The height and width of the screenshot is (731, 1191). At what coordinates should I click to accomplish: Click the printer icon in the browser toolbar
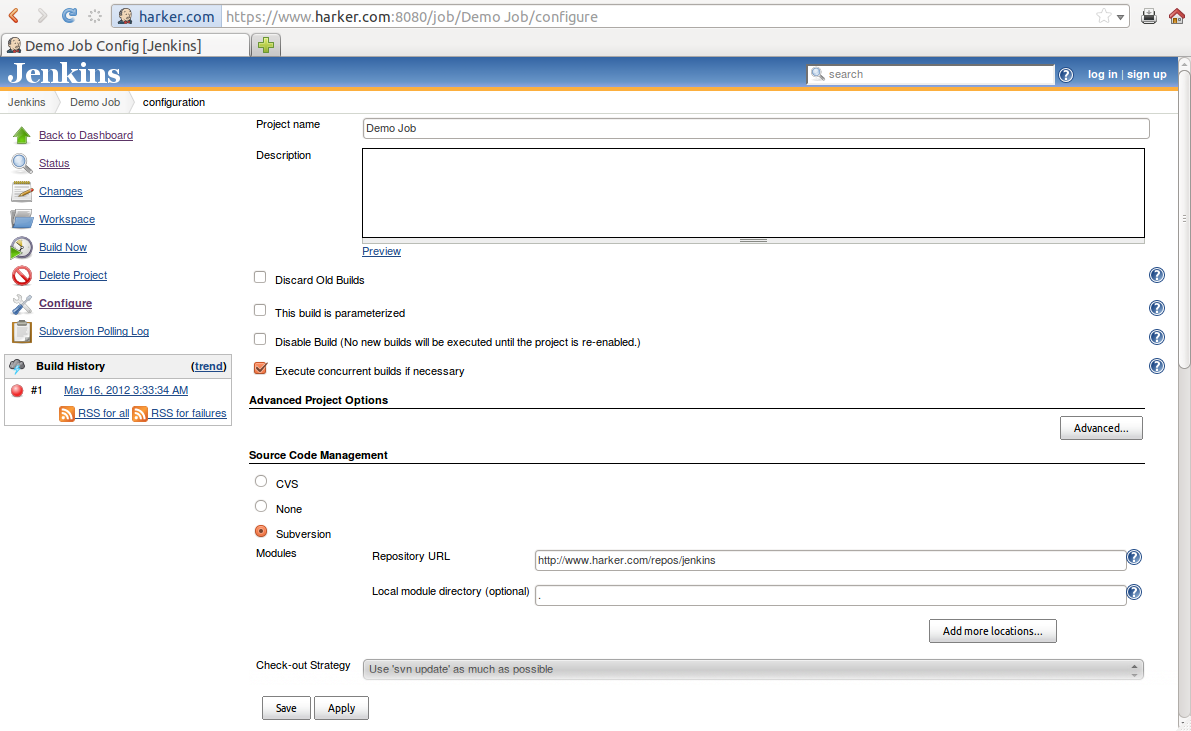pyautogui.click(x=1148, y=16)
